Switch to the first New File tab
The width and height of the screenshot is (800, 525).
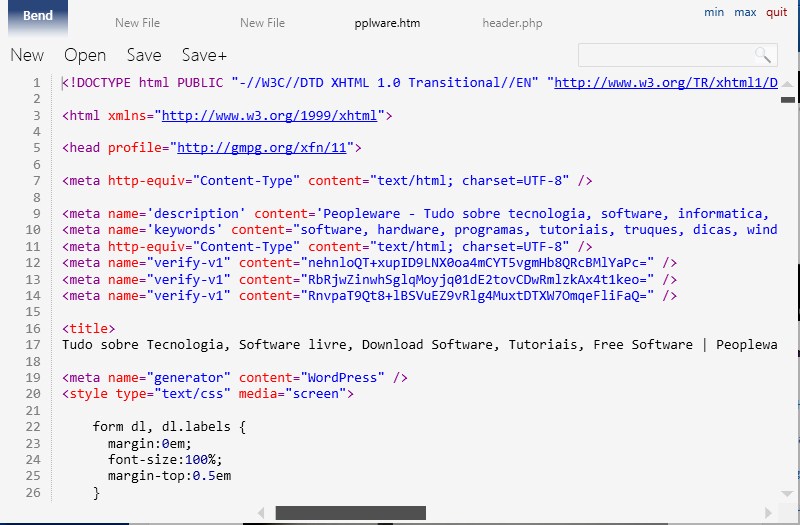click(x=137, y=23)
